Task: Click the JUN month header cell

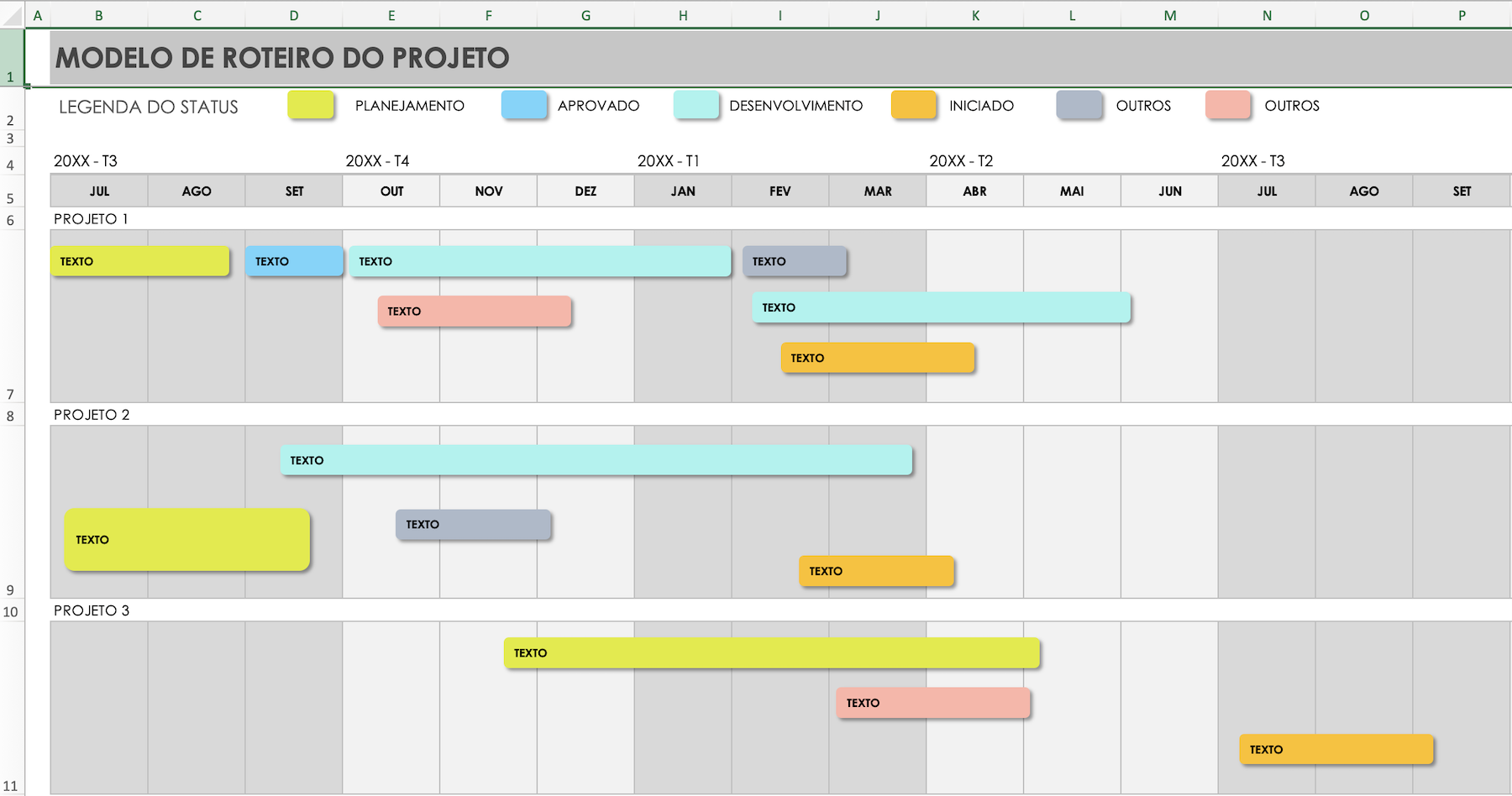Action: click(1170, 191)
